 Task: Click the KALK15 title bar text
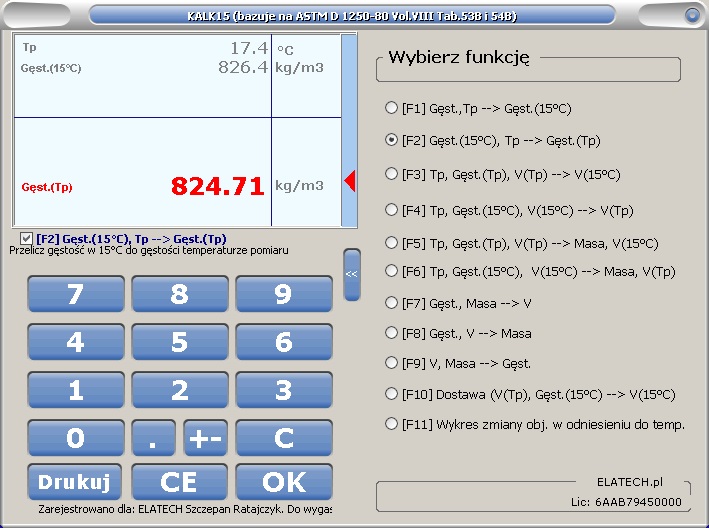352,16
